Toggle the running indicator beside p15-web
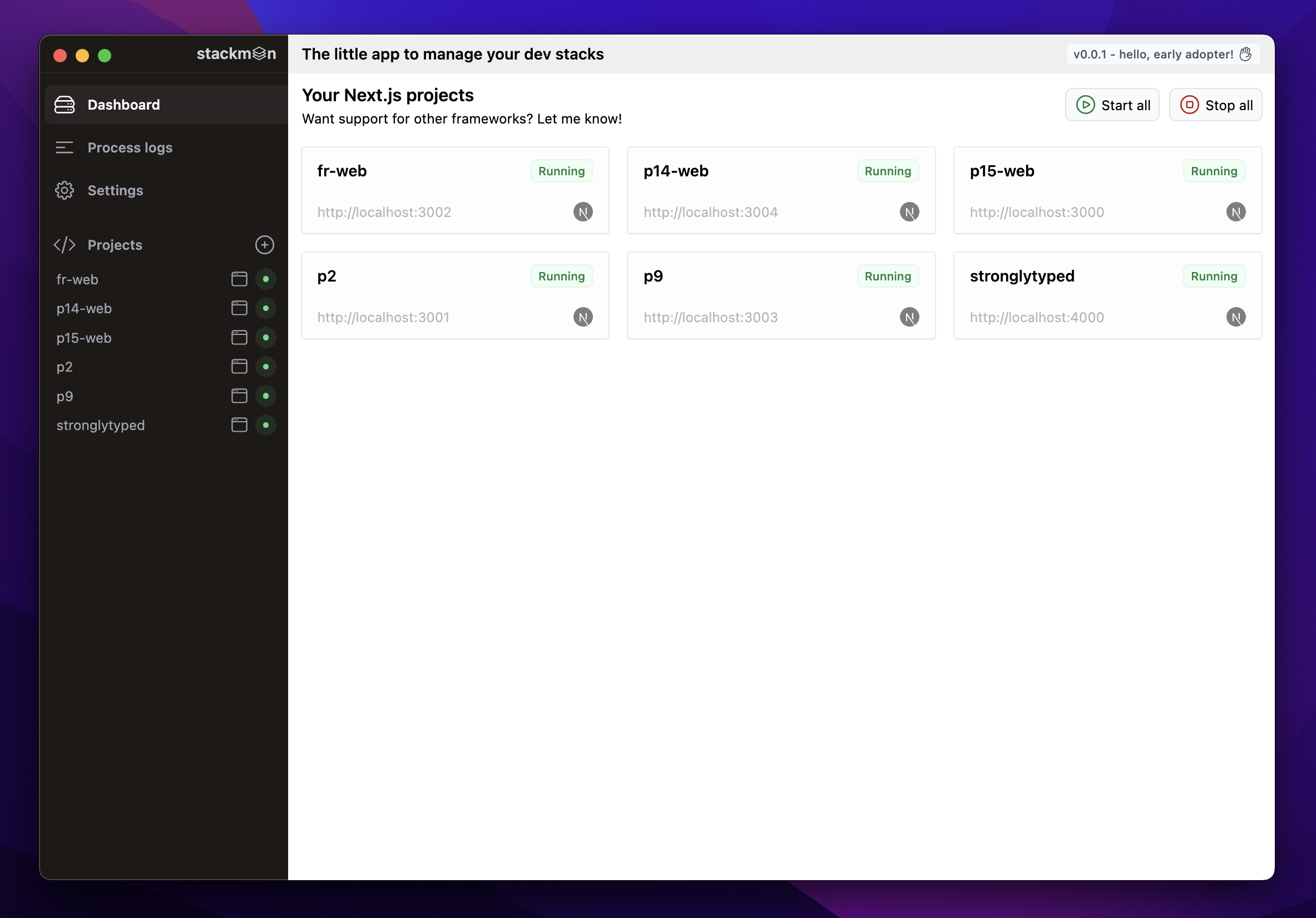 (265, 337)
